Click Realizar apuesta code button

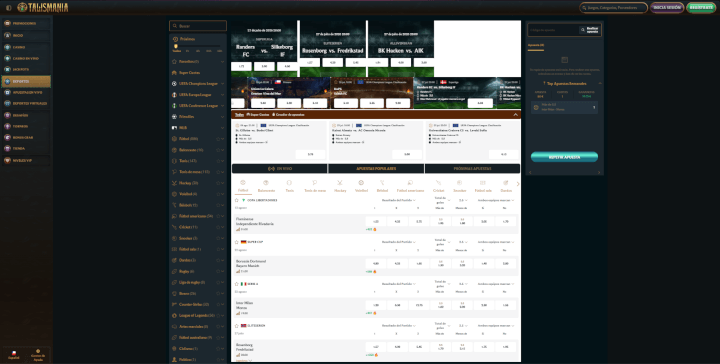point(590,30)
